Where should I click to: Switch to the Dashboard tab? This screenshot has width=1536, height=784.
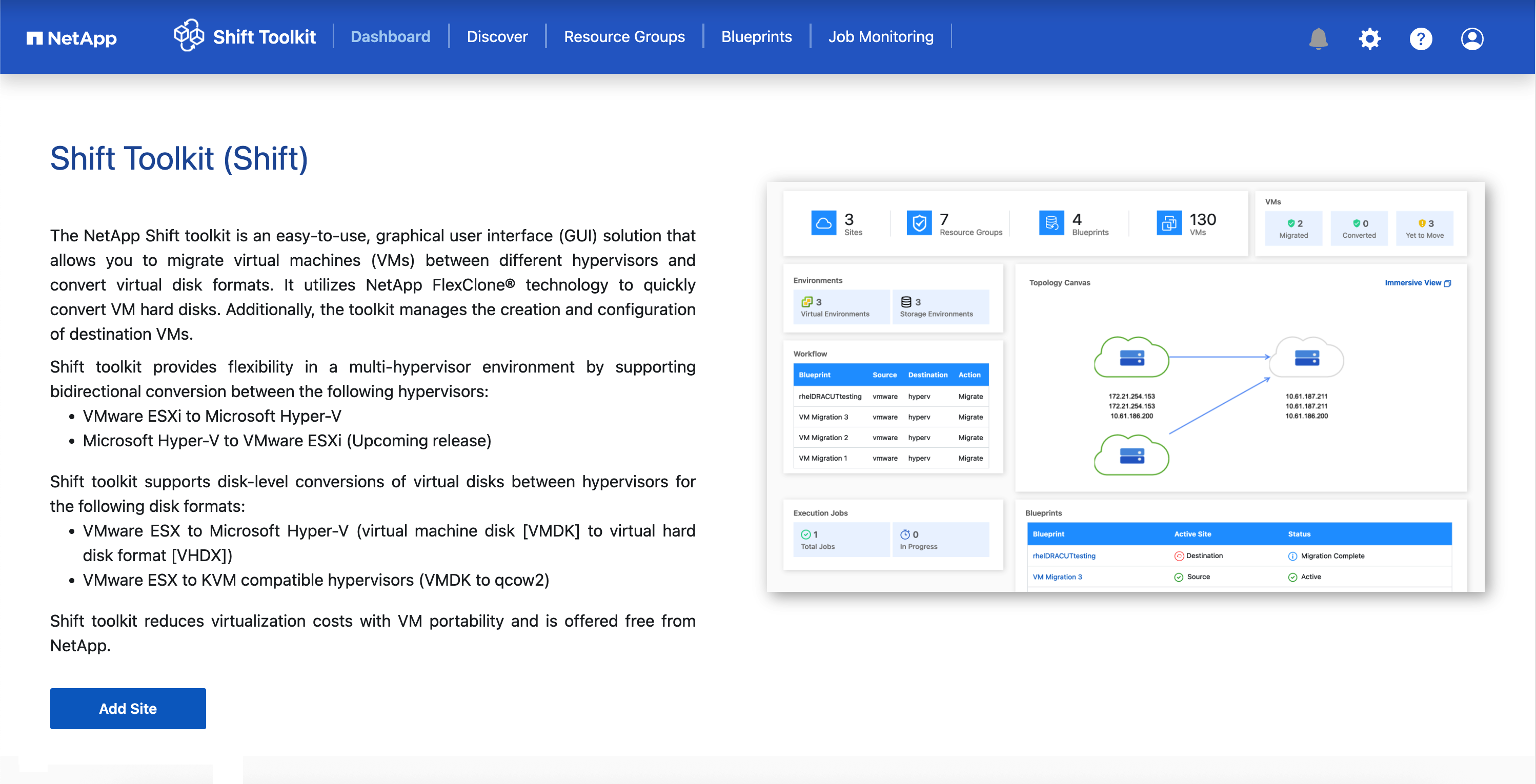click(x=390, y=37)
